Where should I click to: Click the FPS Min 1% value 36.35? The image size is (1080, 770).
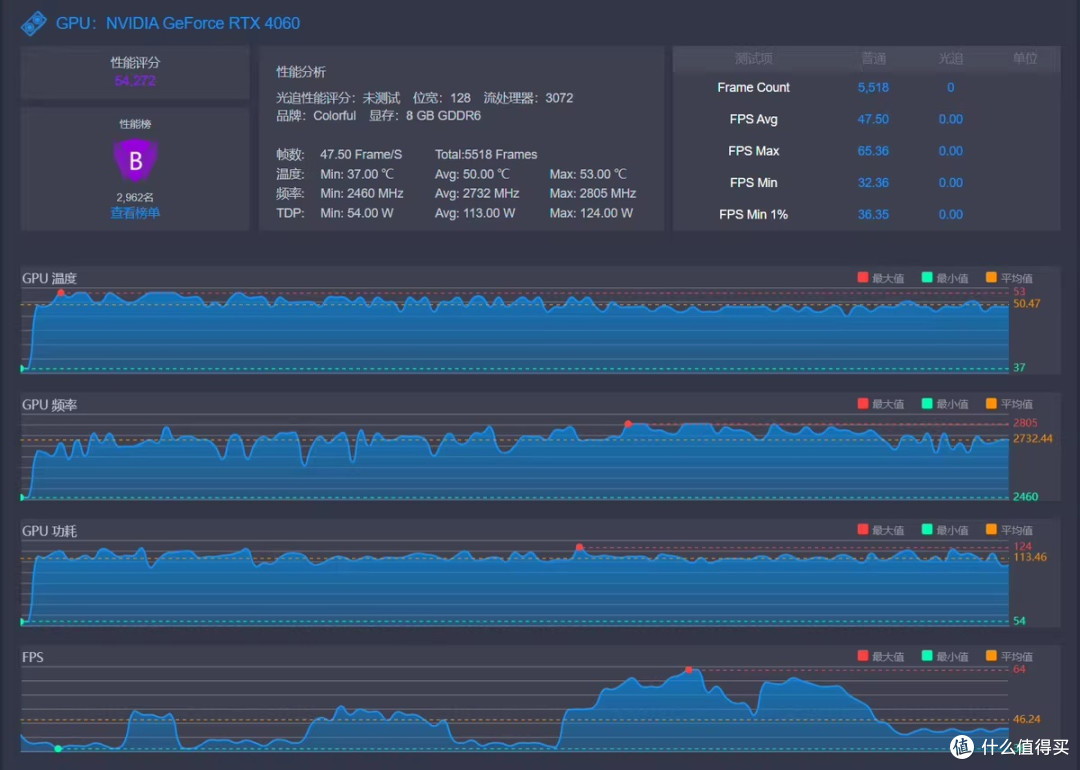[873, 214]
